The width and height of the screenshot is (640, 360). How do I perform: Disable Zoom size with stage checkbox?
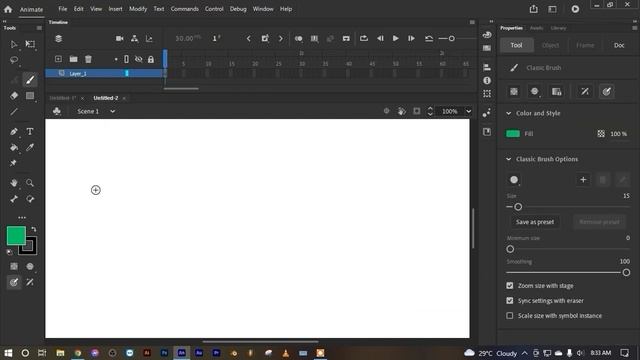click(x=510, y=286)
